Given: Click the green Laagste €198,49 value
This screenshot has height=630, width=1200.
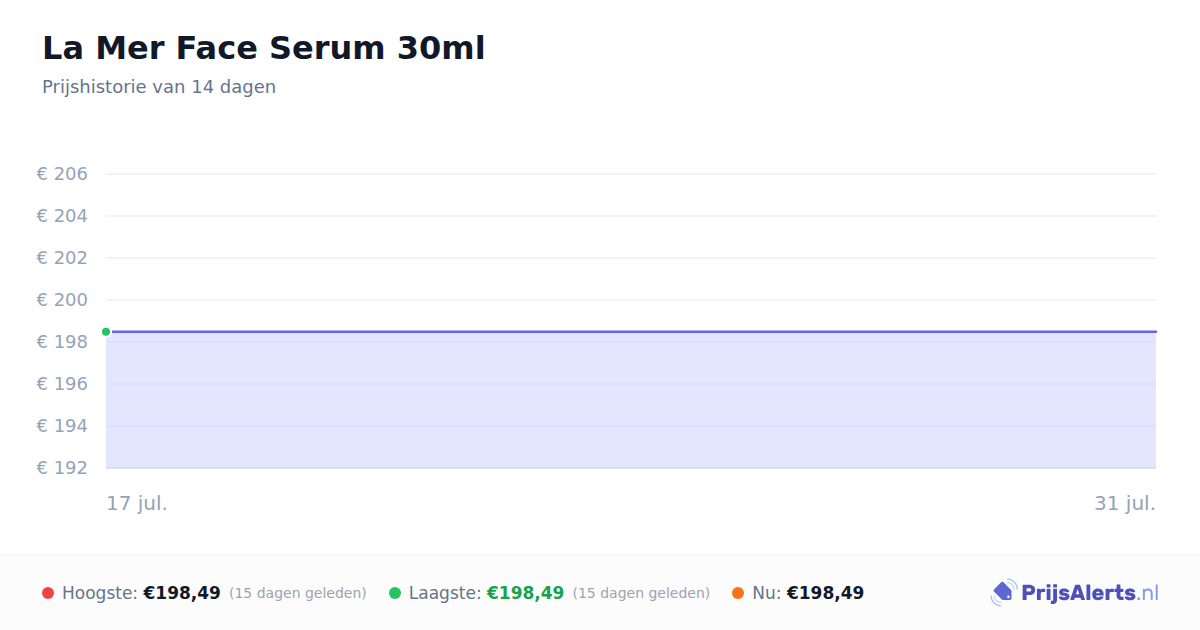Looking at the screenshot, I should pos(525,593).
